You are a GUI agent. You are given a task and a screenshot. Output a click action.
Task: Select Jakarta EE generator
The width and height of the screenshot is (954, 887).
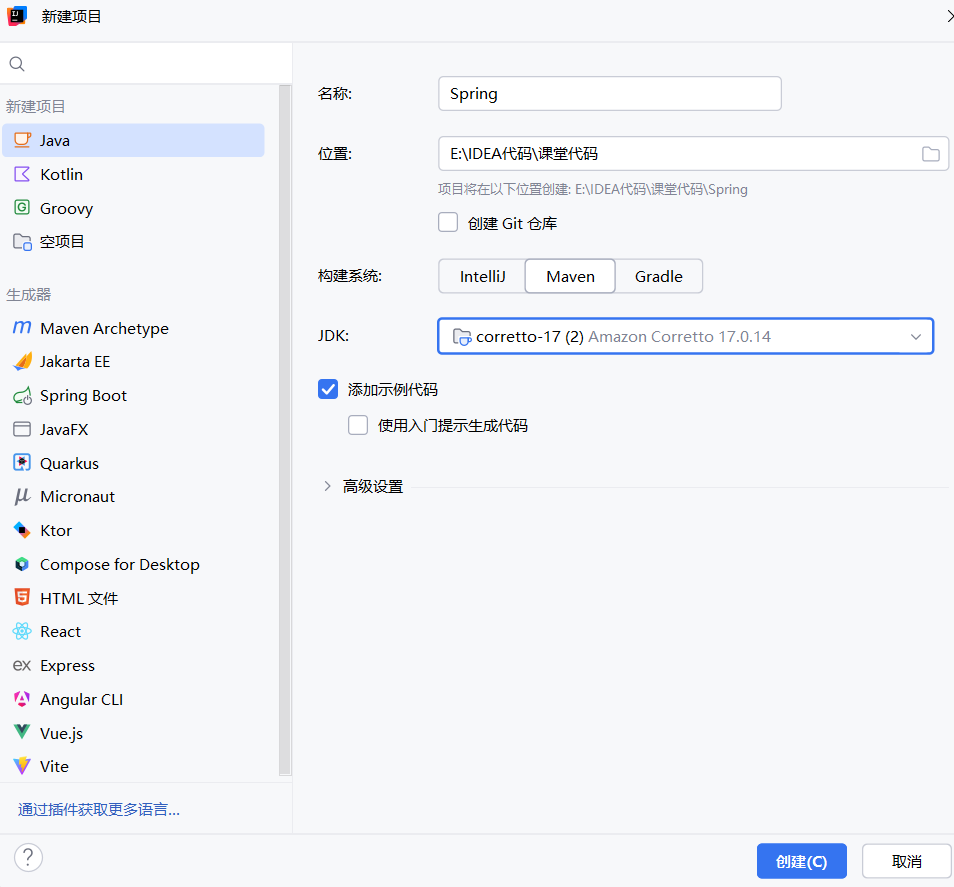coord(133,361)
